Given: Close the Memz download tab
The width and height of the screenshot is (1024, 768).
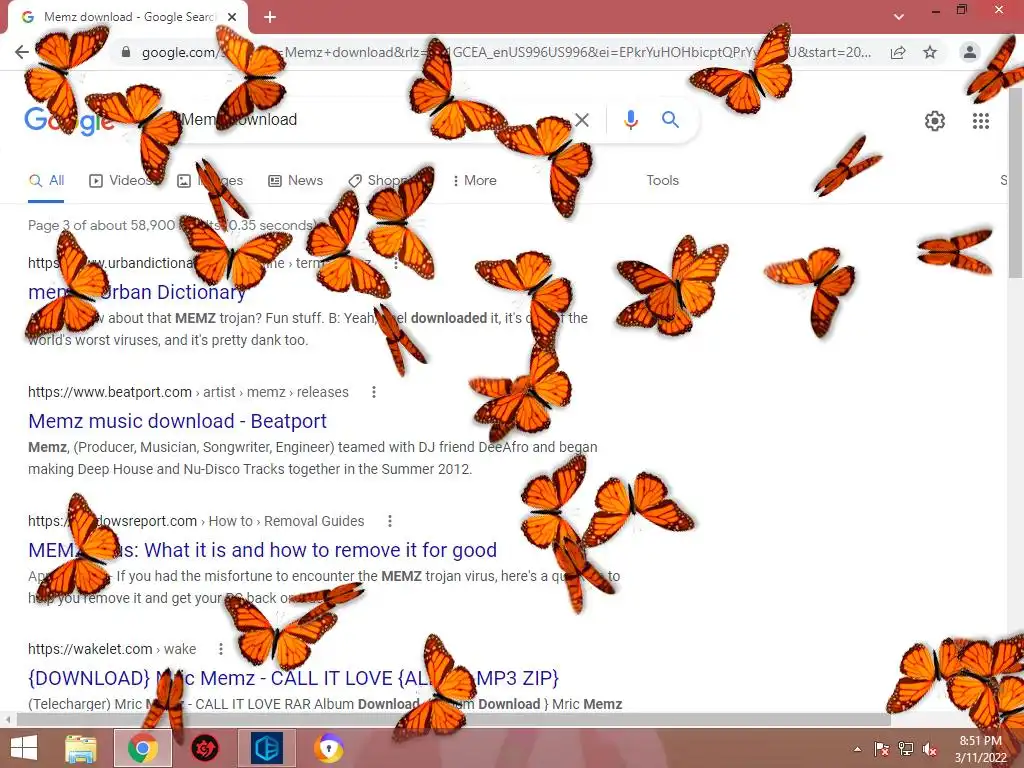Looking at the screenshot, I should 232,17.
